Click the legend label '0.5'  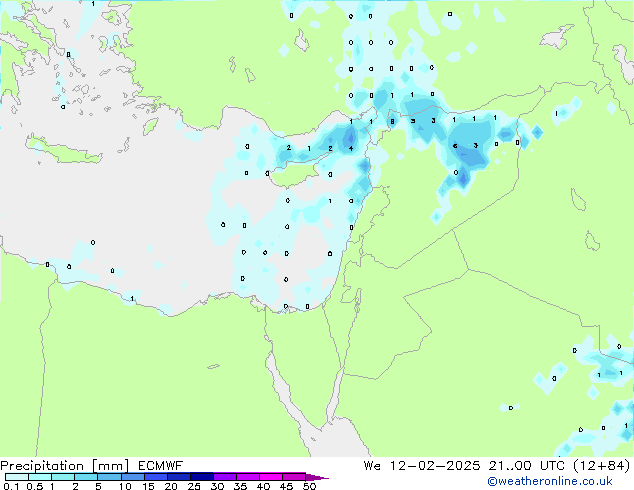pyautogui.click(x=34, y=486)
